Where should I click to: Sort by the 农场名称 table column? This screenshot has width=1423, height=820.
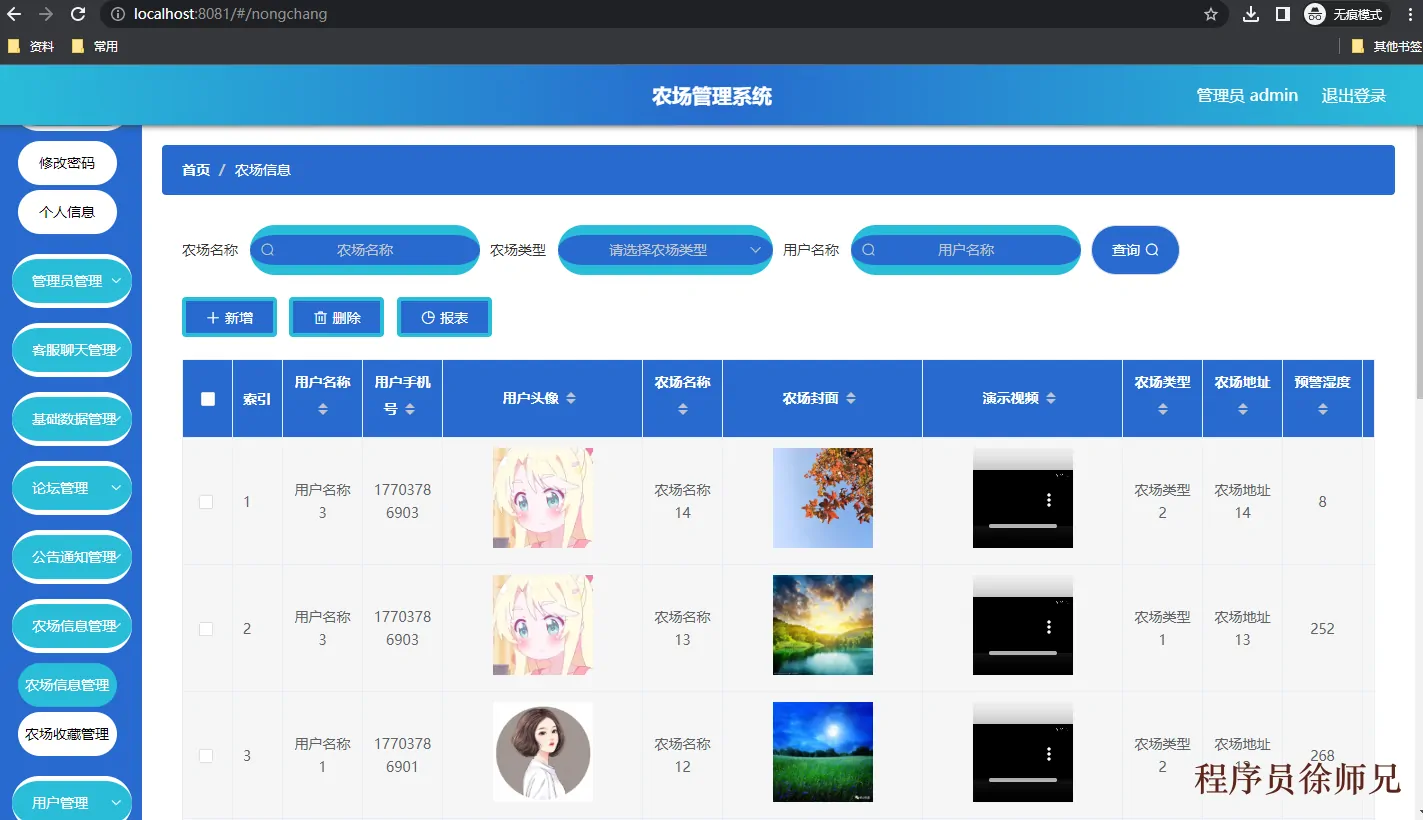point(682,409)
